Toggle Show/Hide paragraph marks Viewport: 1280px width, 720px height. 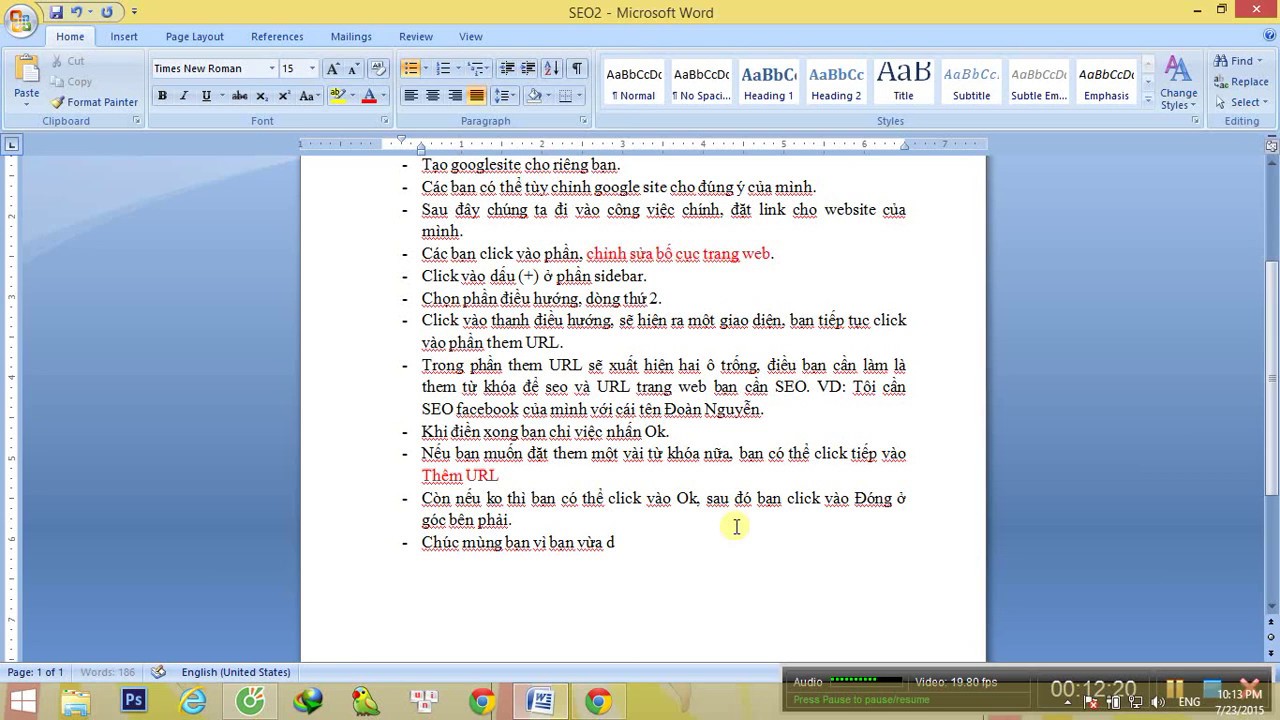[x=577, y=68]
